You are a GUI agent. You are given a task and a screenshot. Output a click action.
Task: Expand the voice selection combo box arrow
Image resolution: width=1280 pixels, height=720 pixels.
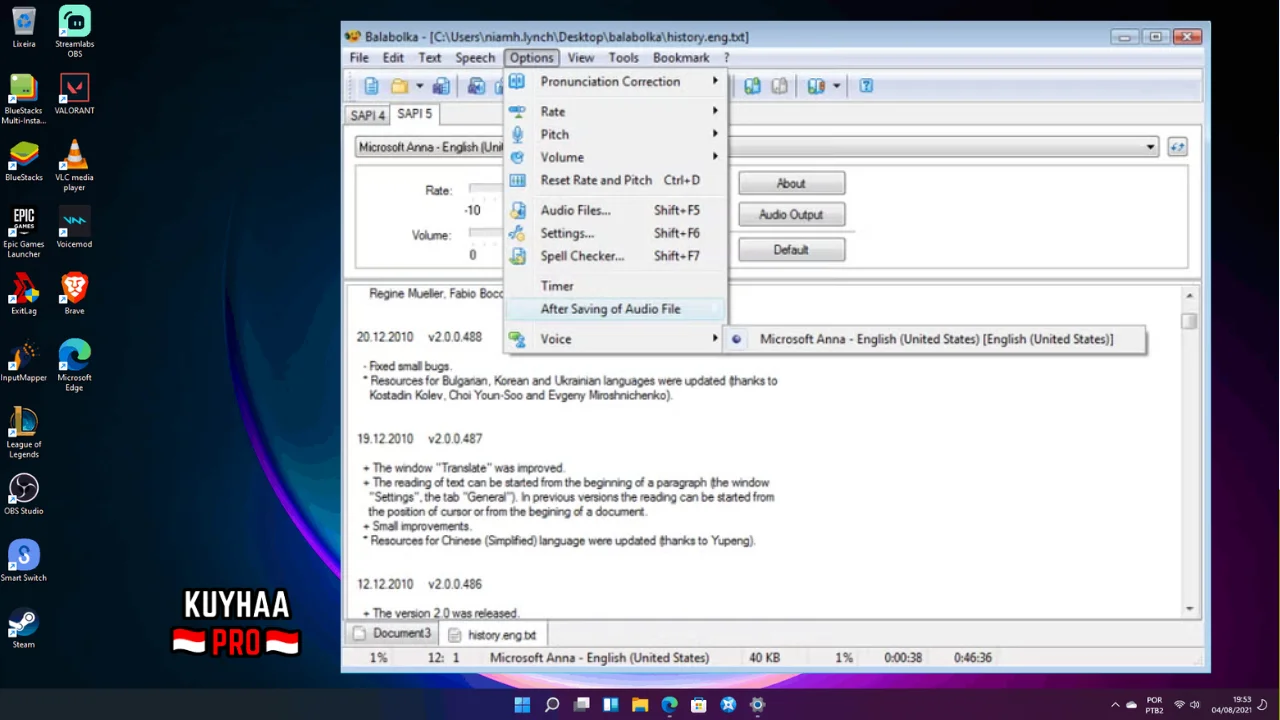[x=1150, y=147]
